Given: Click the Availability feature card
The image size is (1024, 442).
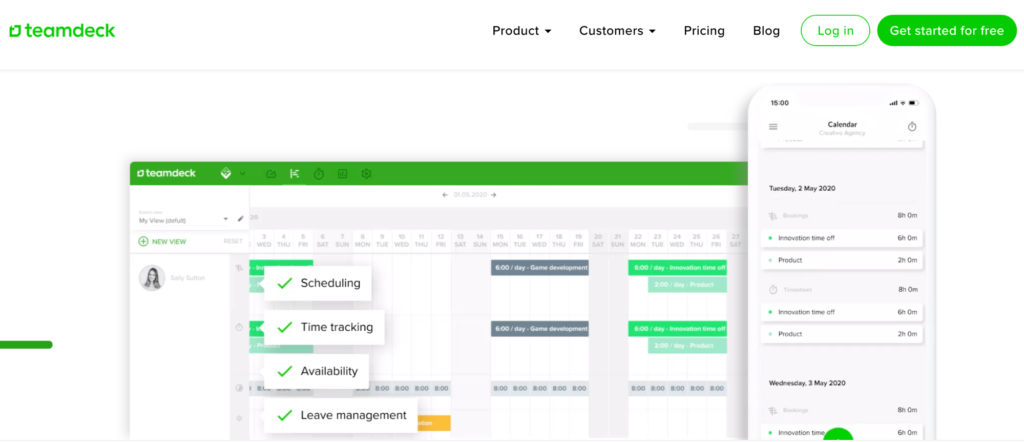Looking at the screenshot, I should [317, 371].
